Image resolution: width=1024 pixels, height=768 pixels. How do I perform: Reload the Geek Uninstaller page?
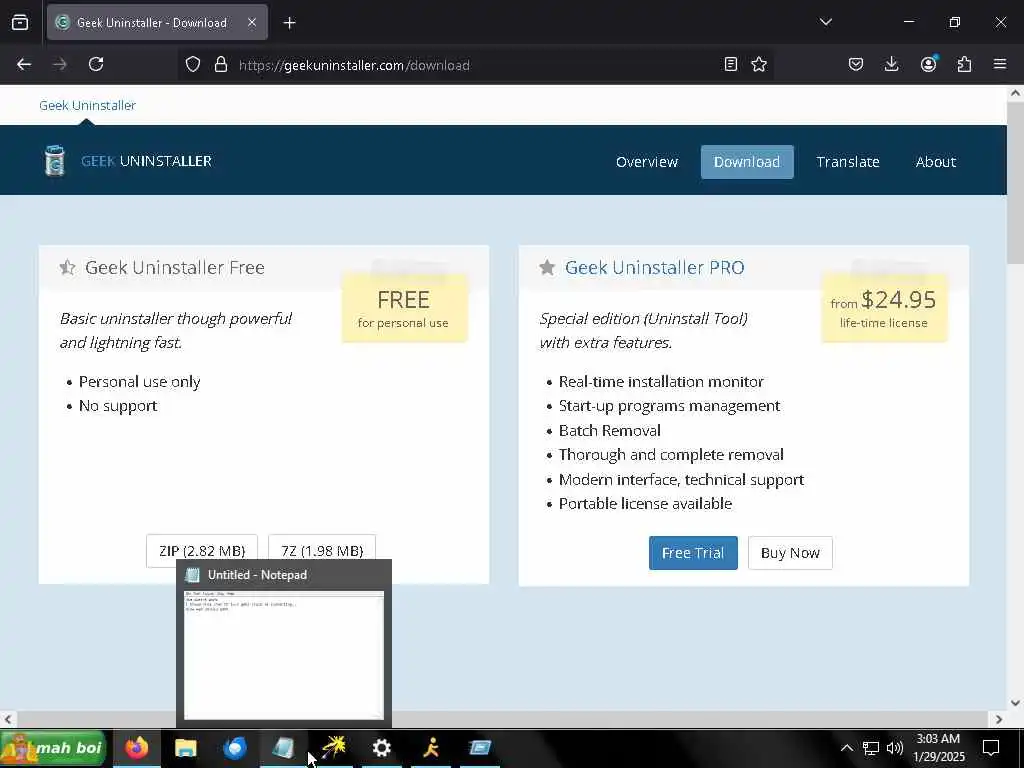click(96, 64)
